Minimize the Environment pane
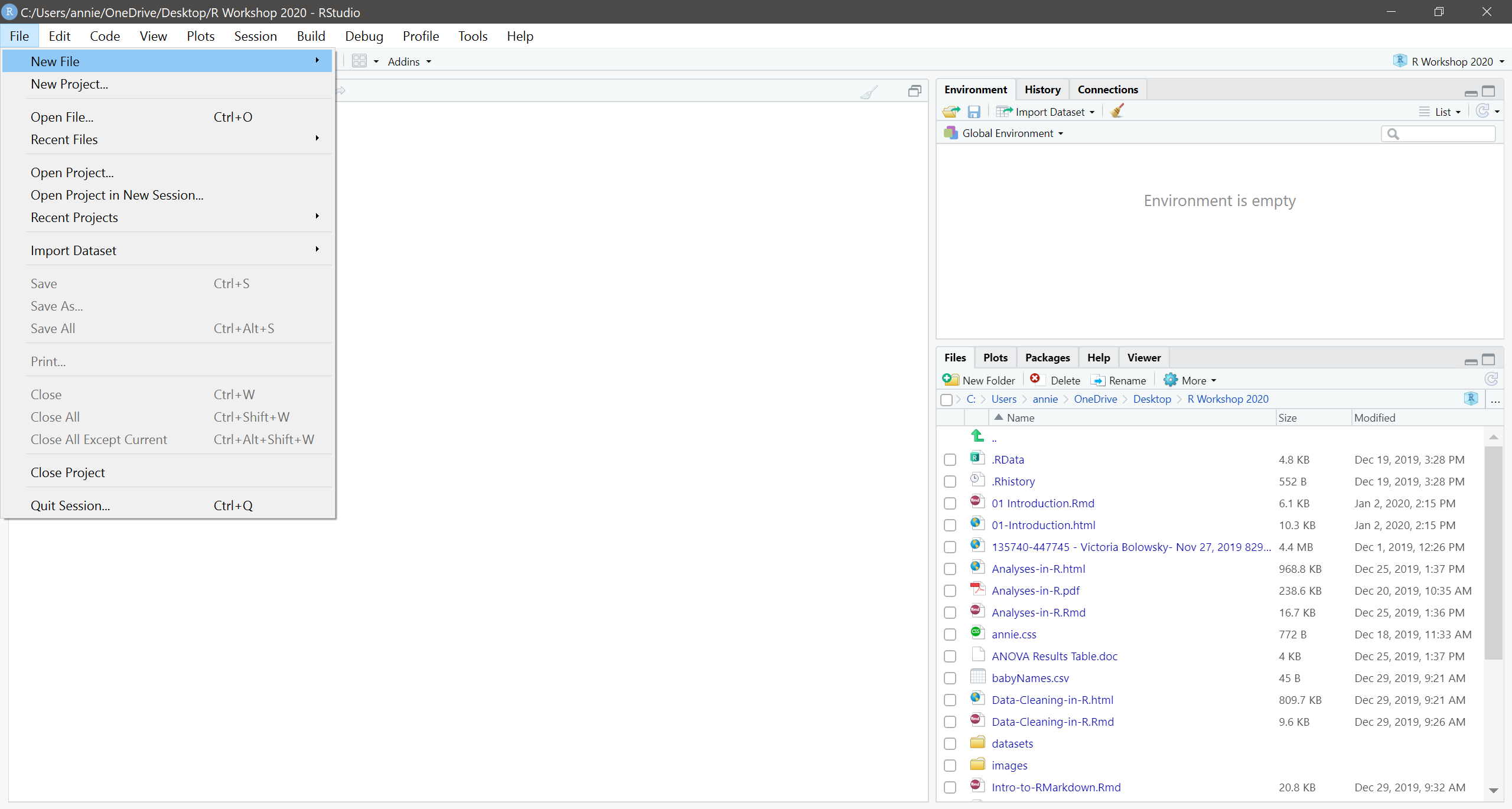The image size is (1512, 809). tap(1471, 93)
